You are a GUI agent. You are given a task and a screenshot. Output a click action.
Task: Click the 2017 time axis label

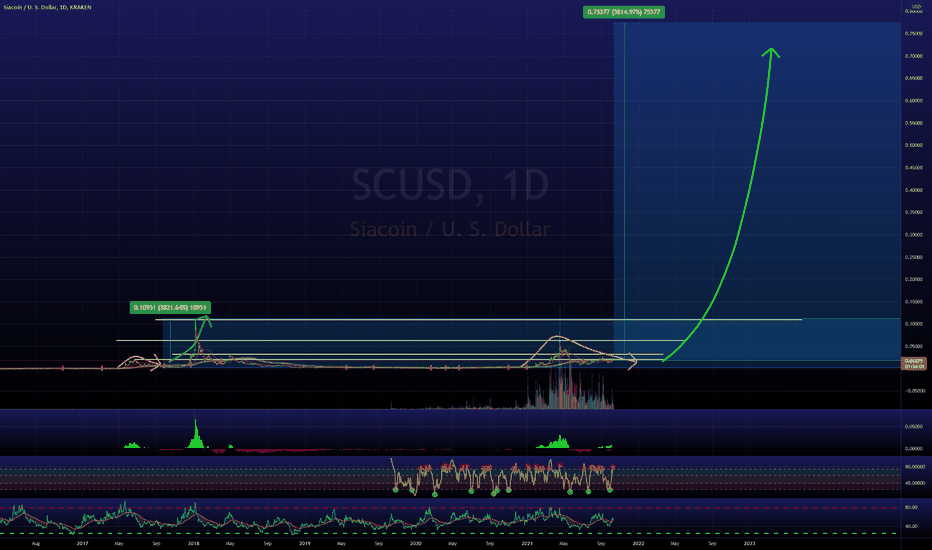point(82,543)
